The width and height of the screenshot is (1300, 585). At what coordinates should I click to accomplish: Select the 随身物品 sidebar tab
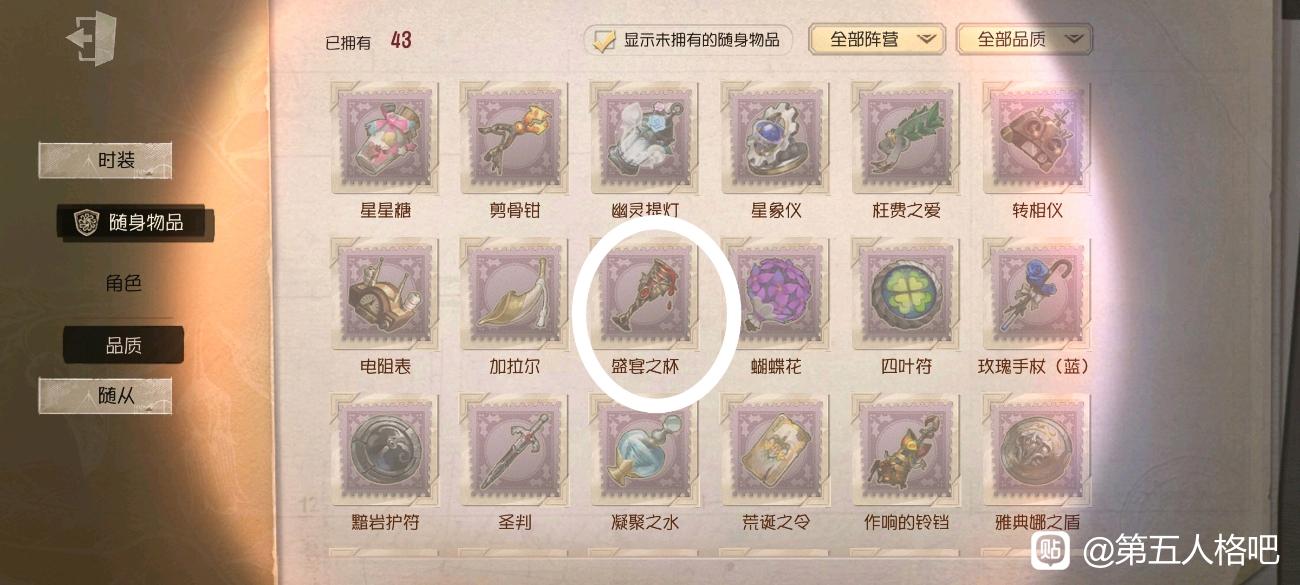[133, 222]
